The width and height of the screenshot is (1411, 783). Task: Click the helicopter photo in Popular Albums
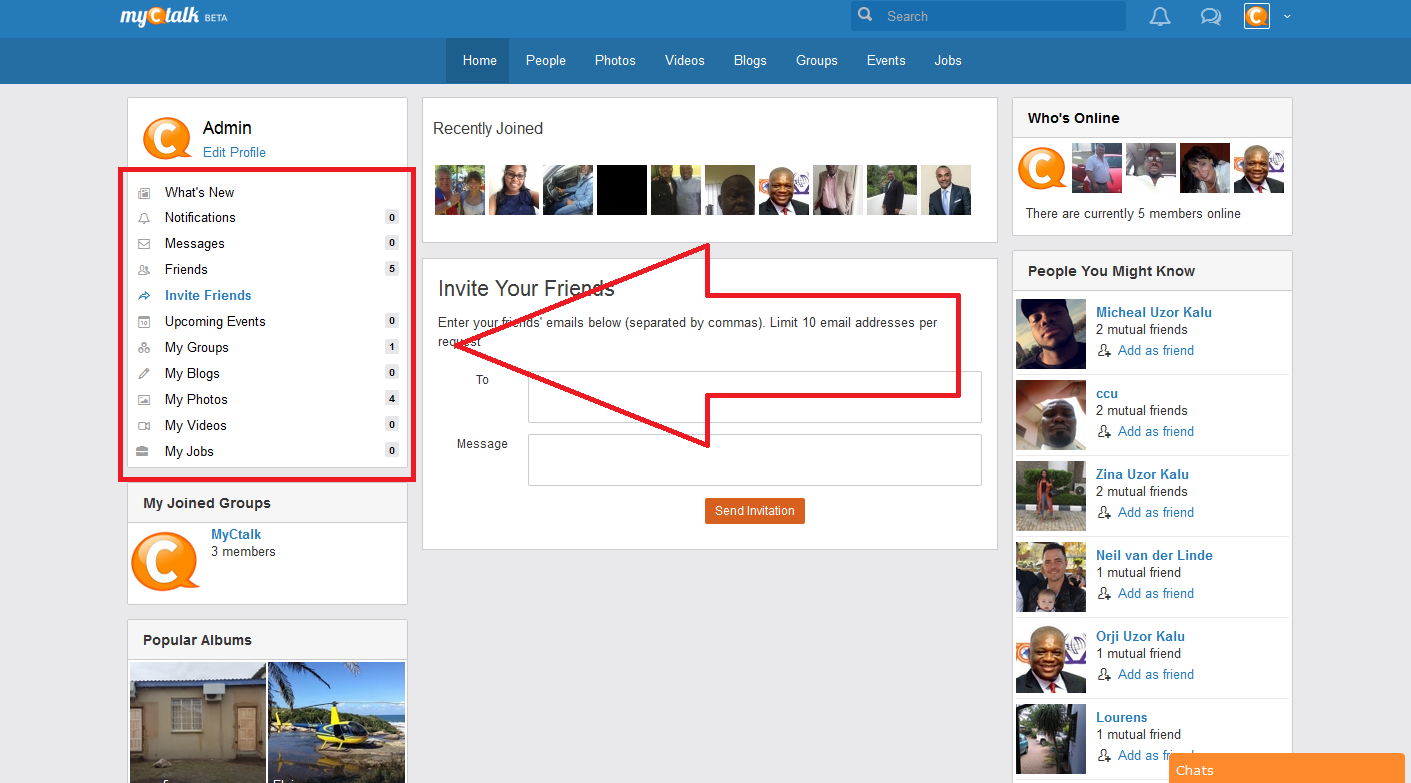[x=336, y=722]
